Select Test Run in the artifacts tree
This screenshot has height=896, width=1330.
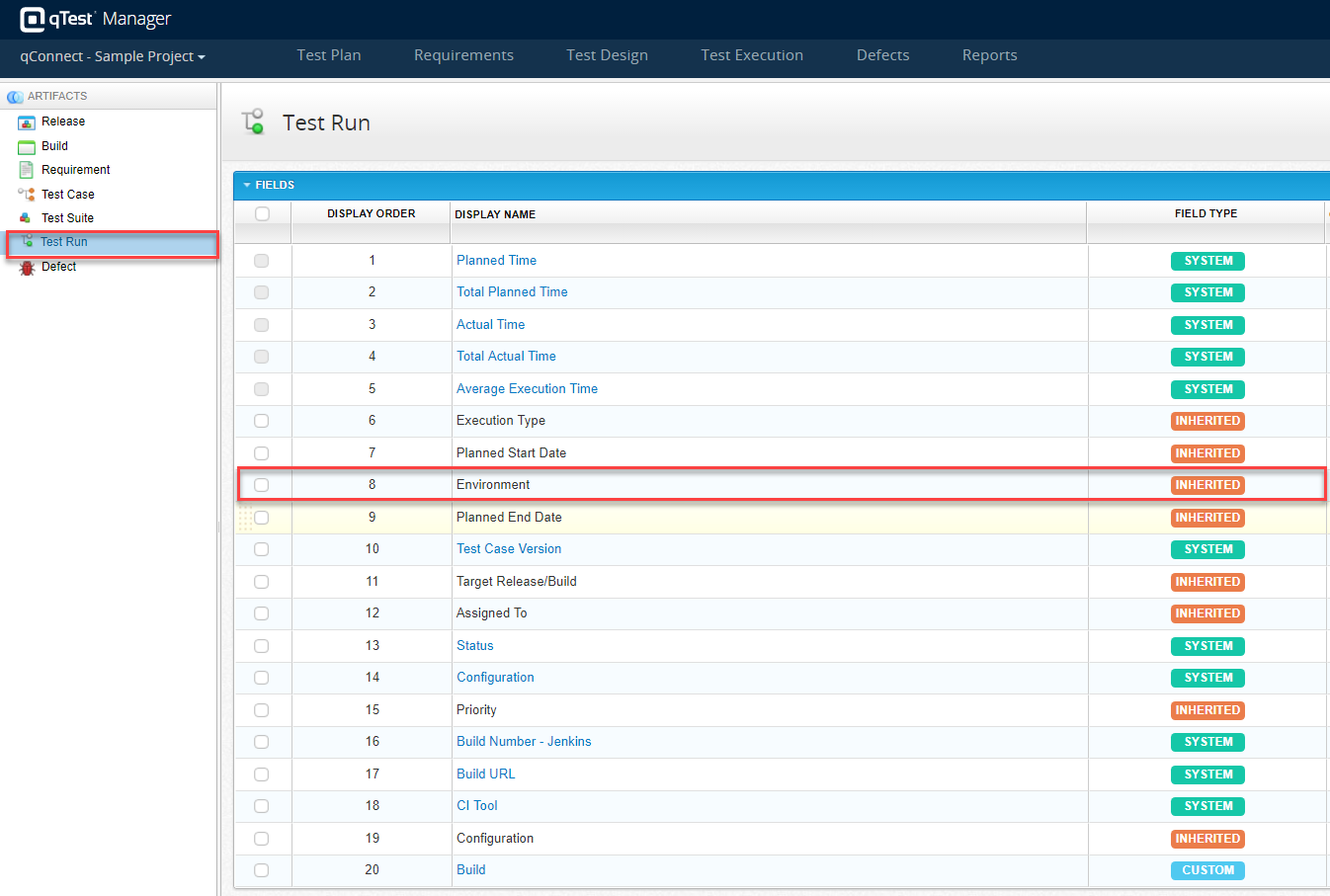tap(64, 242)
